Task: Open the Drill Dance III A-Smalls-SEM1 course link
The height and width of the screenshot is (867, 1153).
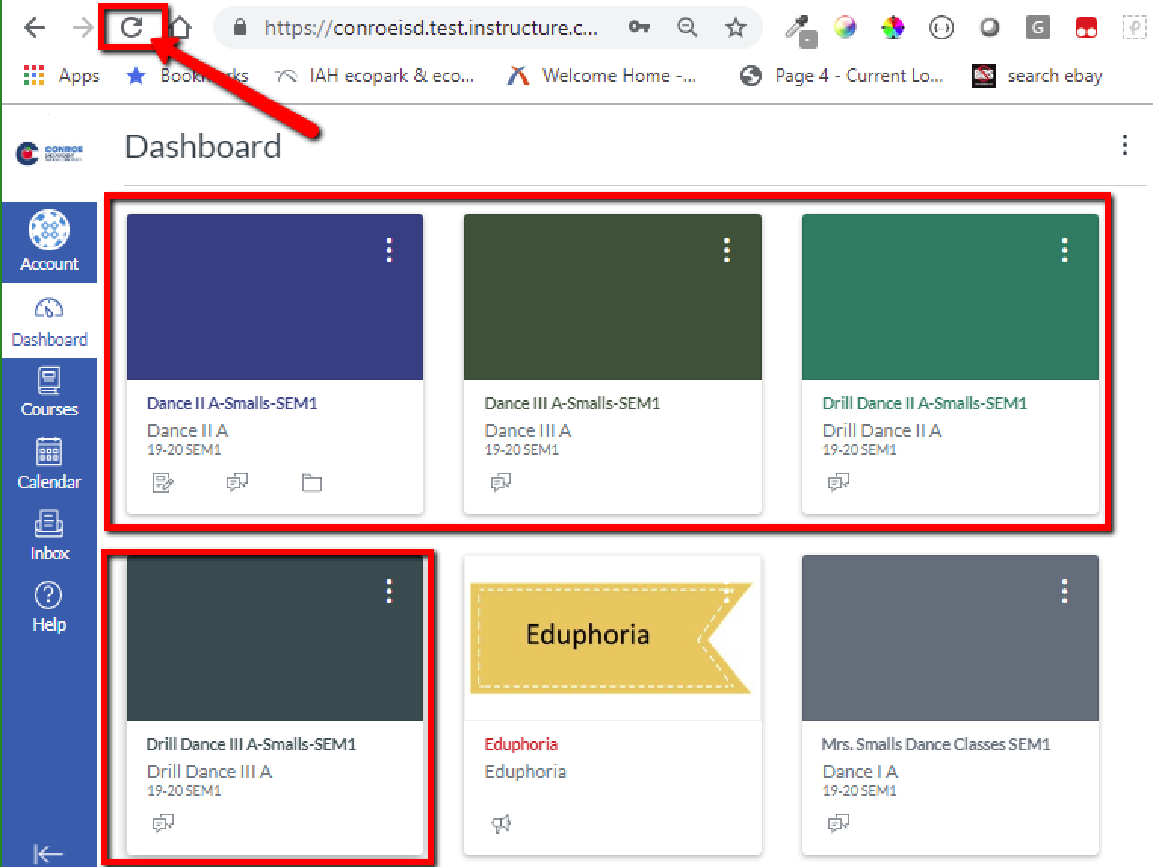Action: 251,744
